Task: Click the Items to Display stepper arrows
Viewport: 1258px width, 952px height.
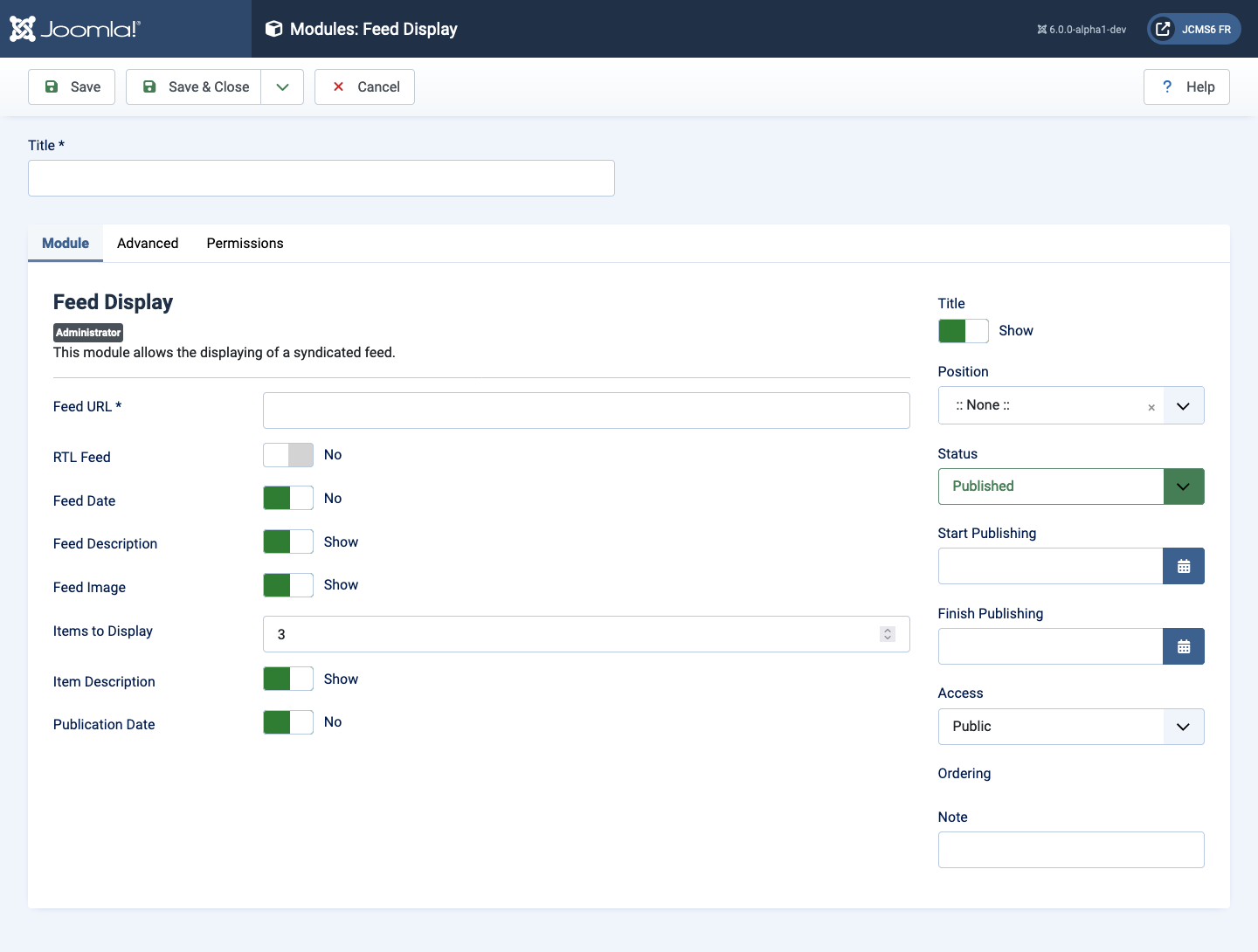Action: click(x=888, y=634)
